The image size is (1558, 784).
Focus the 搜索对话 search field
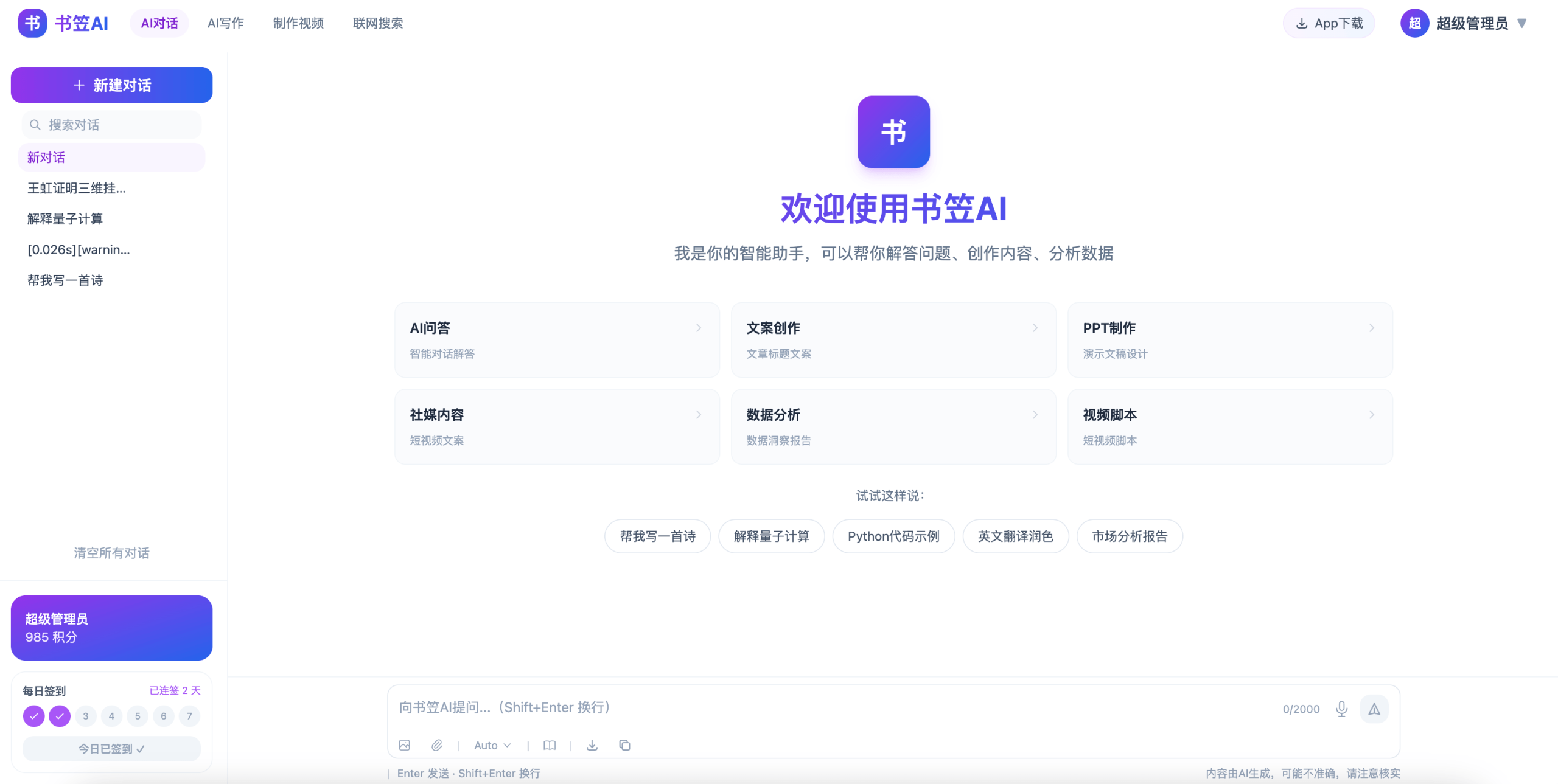111,125
